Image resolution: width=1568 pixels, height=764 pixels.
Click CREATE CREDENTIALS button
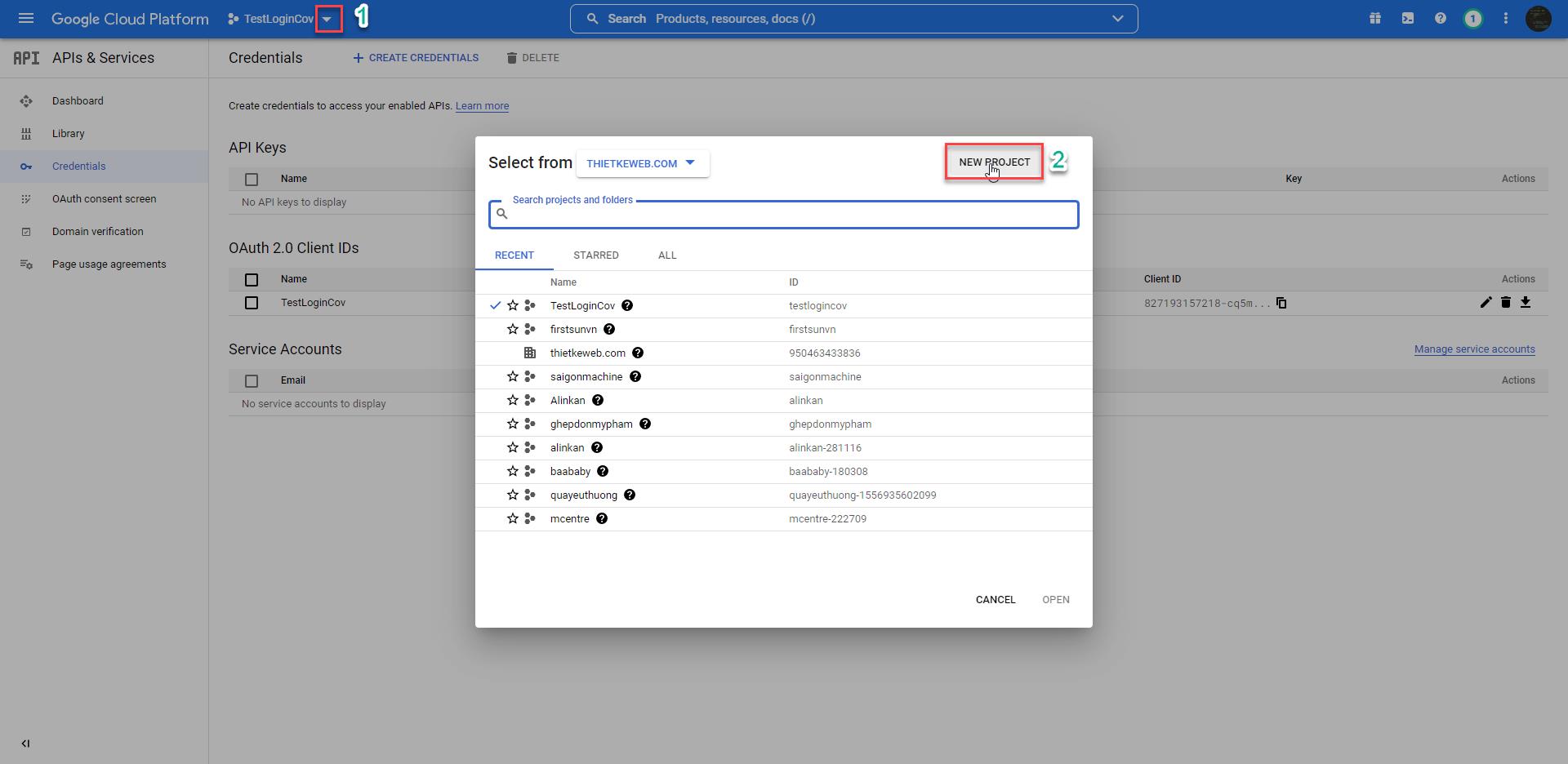point(416,58)
